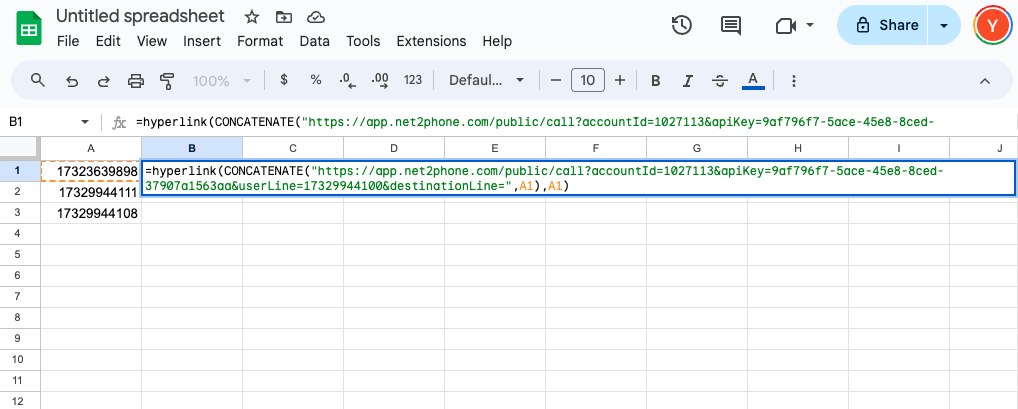Open the comments icon
This screenshot has width=1018, height=409.
pyautogui.click(x=731, y=25)
